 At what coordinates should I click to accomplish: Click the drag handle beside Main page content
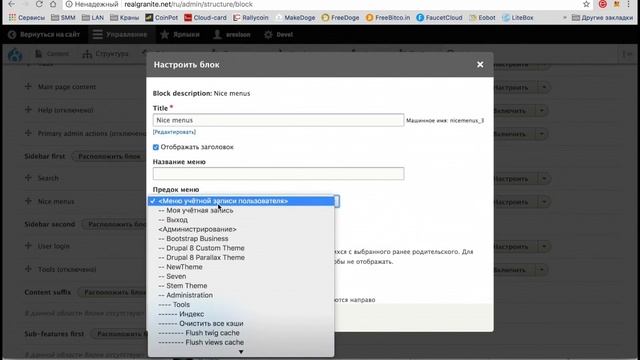pyautogui.click(x=28, y=87)
